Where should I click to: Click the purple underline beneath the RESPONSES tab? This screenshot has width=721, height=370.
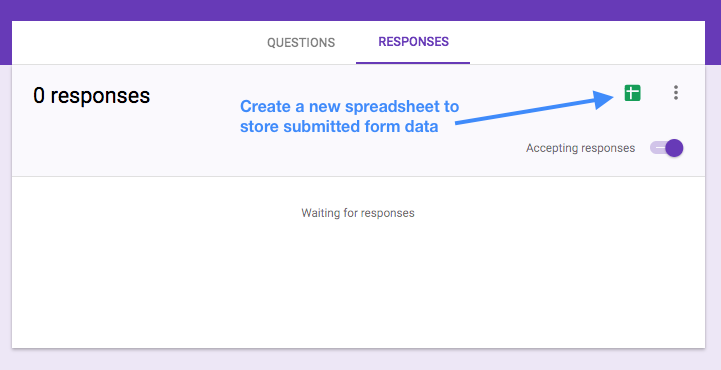tap(413, 63)
